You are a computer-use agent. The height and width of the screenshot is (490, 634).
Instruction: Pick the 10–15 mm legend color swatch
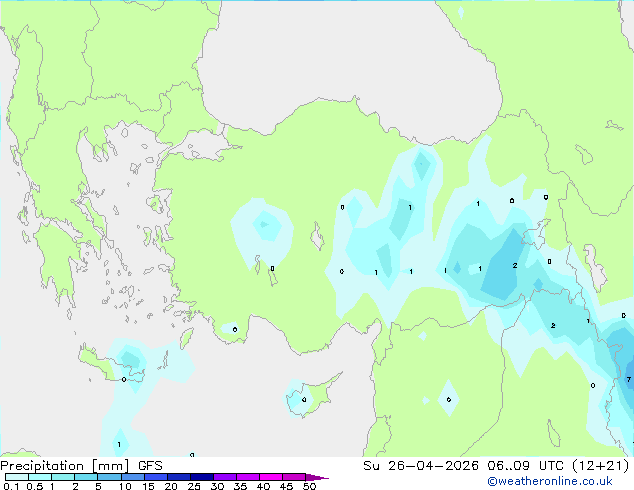(x=132, y=477)
